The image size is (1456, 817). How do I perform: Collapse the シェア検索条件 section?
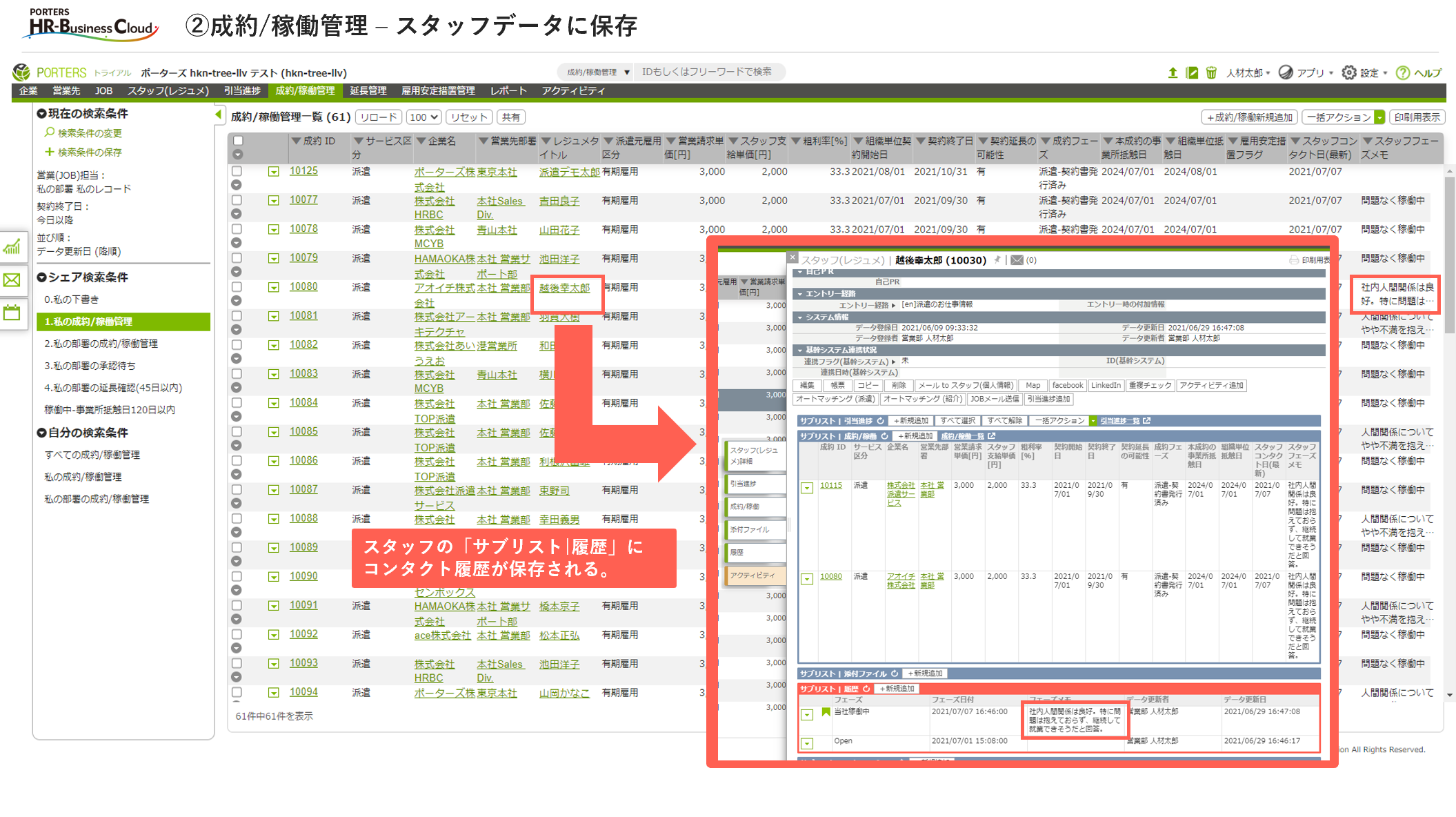(x=41, y=277)
